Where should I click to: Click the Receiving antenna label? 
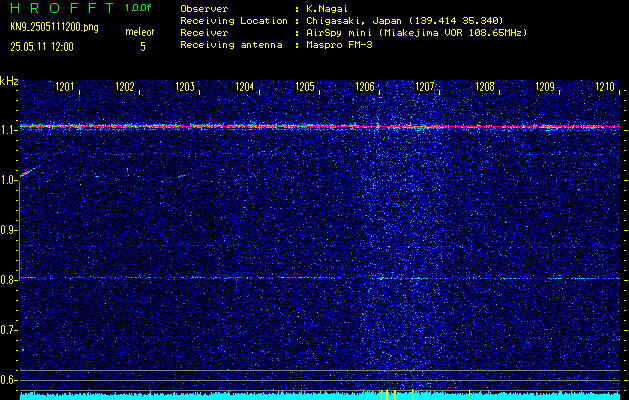point(231,45)
